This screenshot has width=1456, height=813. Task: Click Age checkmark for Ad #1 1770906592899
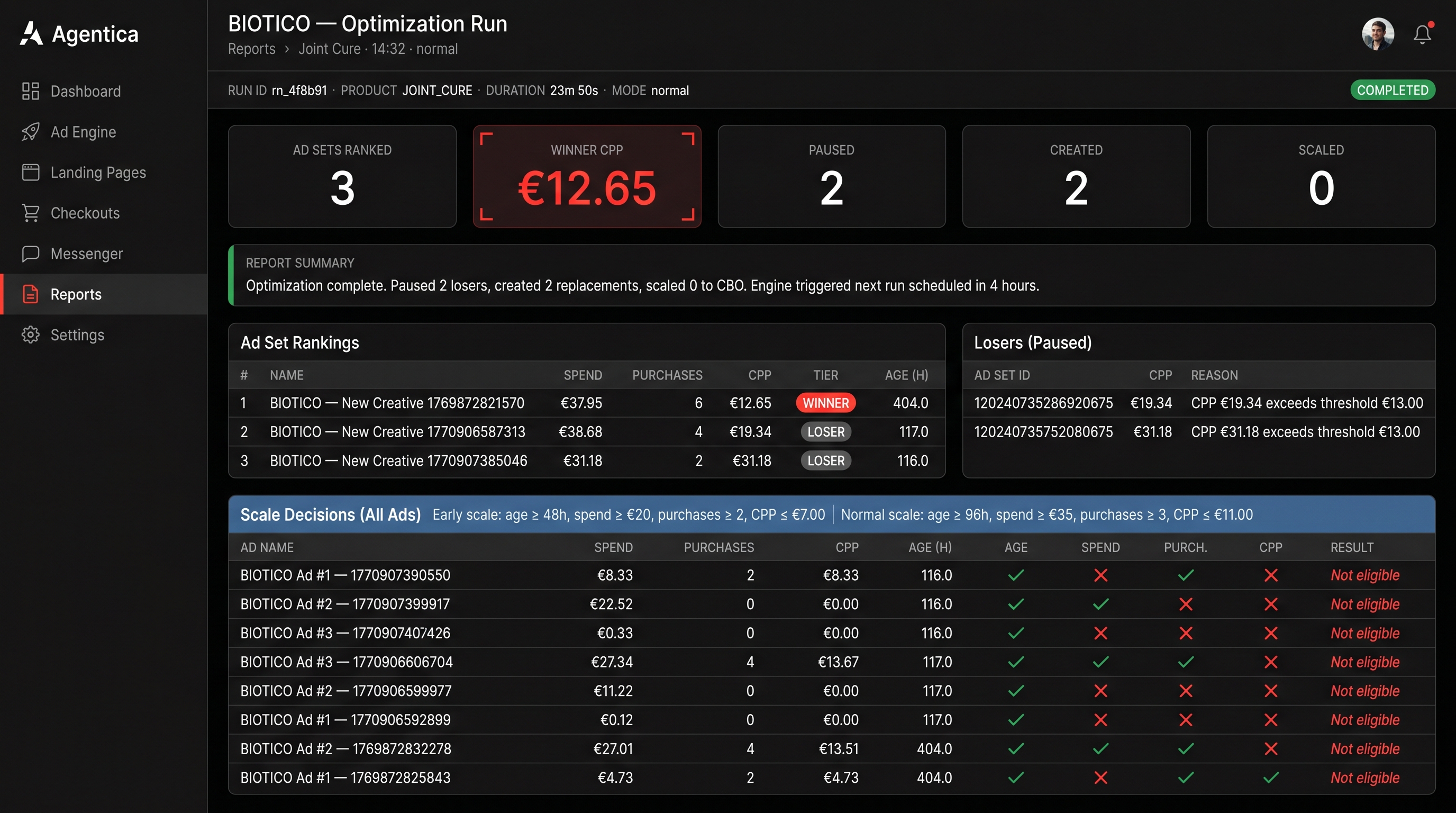pos(1016,720)
